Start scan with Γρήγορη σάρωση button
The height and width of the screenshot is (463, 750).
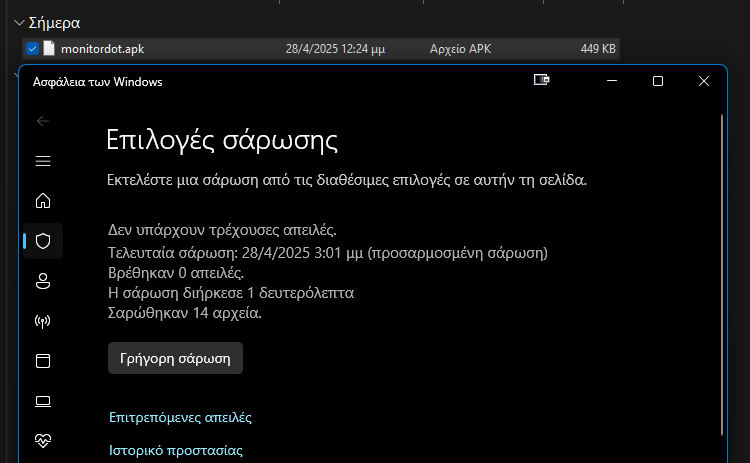(x=175, y=358)
